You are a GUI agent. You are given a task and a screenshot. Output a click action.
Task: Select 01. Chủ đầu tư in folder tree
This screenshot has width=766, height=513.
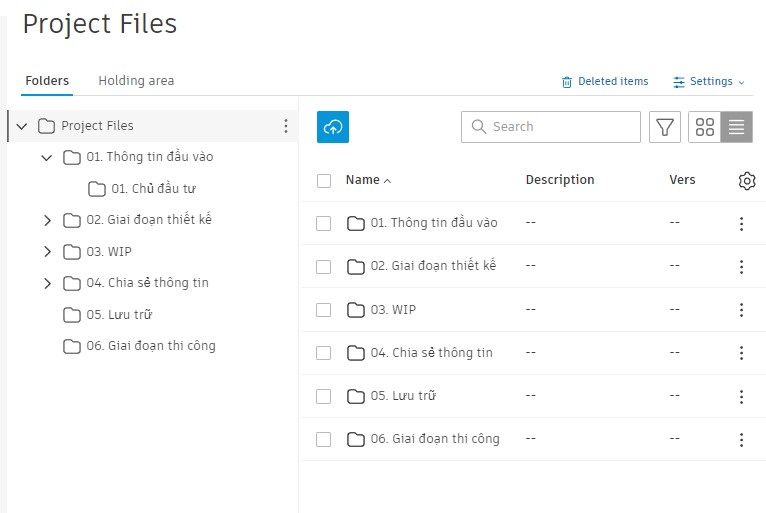pyautogui.click(x=153, y=189)
